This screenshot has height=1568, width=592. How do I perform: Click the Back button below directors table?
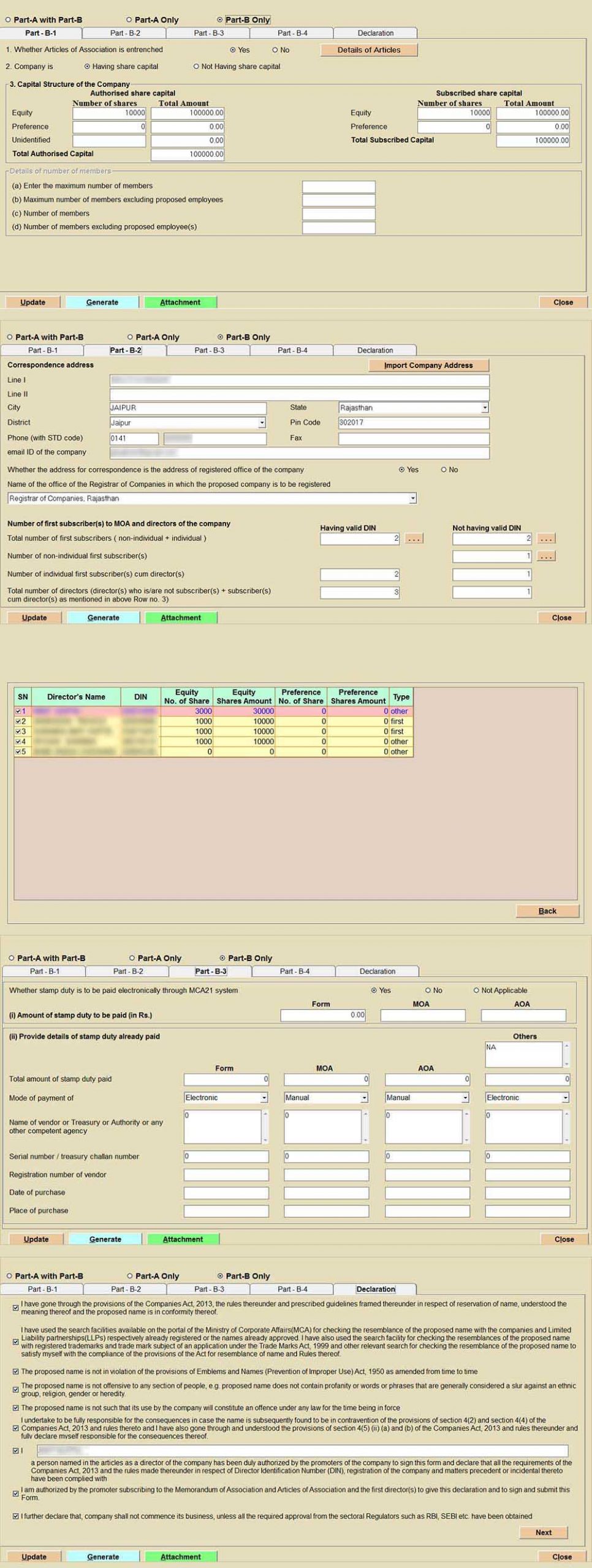coord(547,911)
